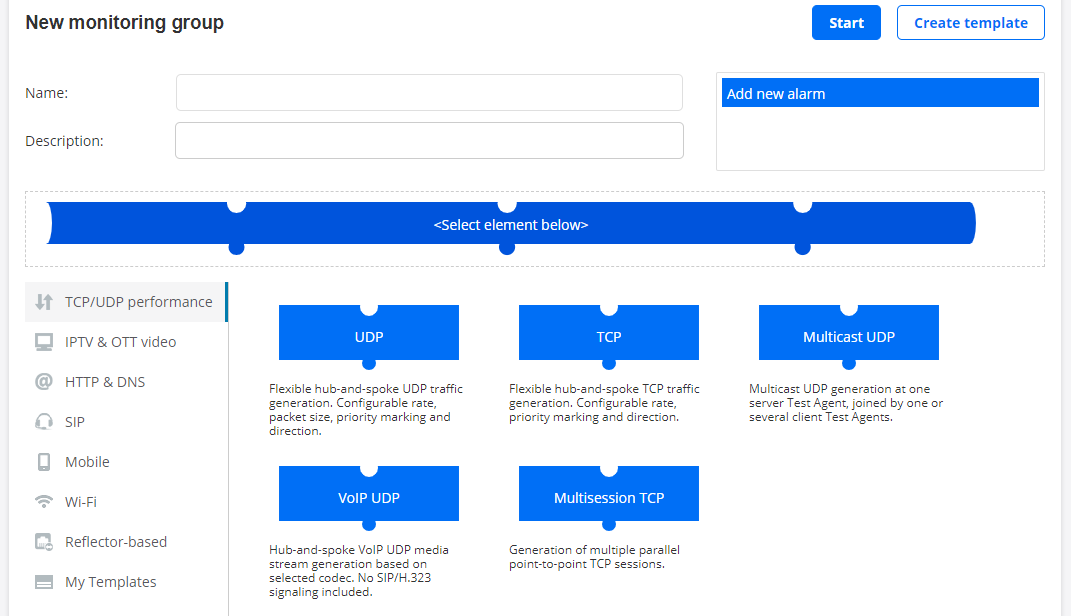Viewport: 1071px width, 616px height.
Task: Click the IPTV & OTT video monitor icon
Action: [x=43, y=342]
